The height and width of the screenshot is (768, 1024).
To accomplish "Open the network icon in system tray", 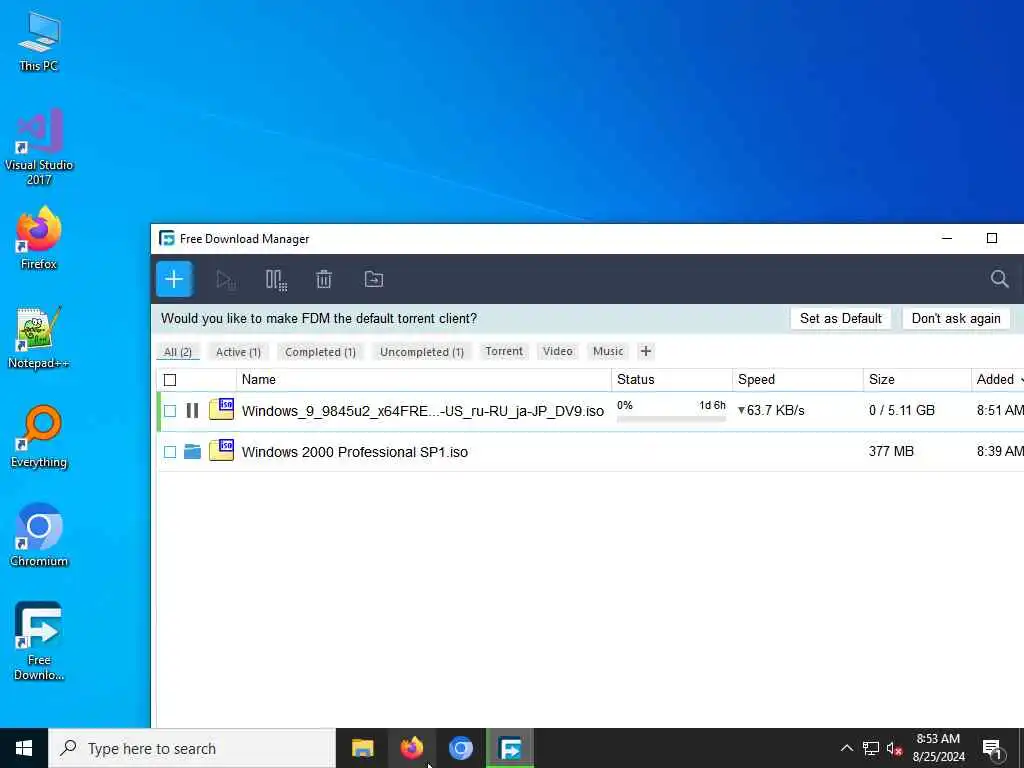I will tap(871, 748).
